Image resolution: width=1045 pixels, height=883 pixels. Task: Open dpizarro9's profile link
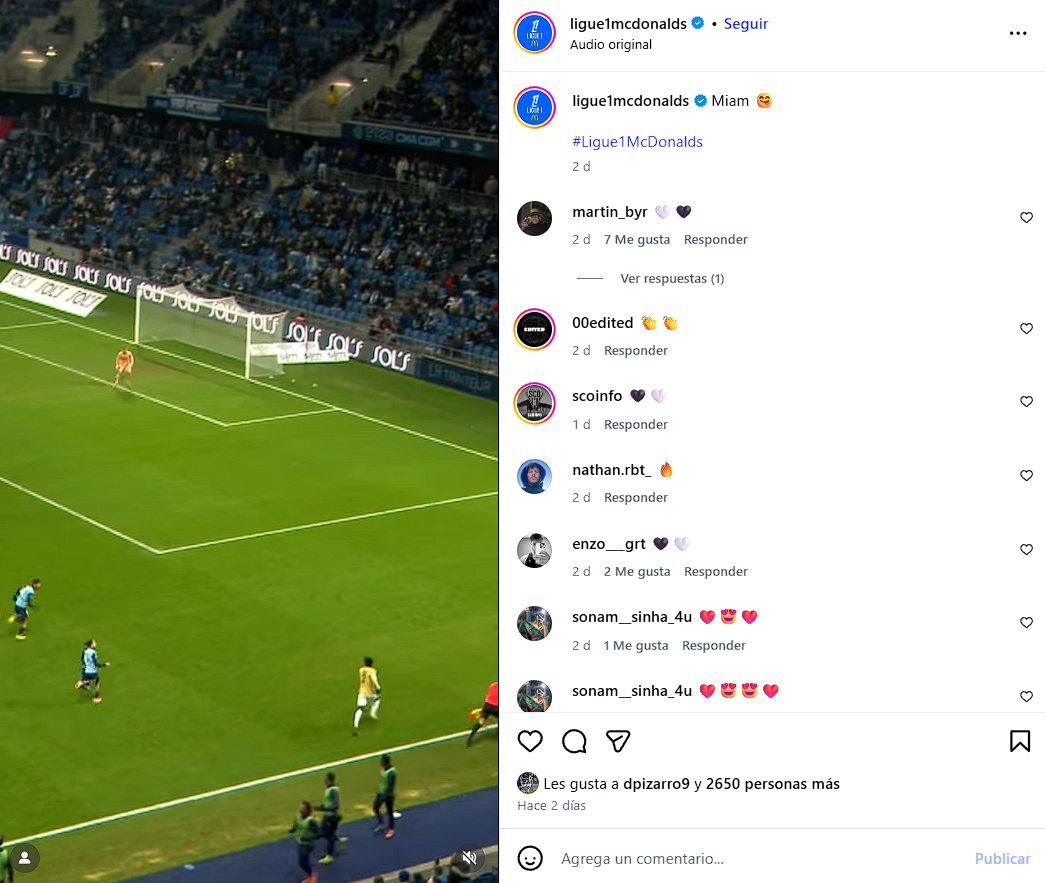(x=656, y=784)
